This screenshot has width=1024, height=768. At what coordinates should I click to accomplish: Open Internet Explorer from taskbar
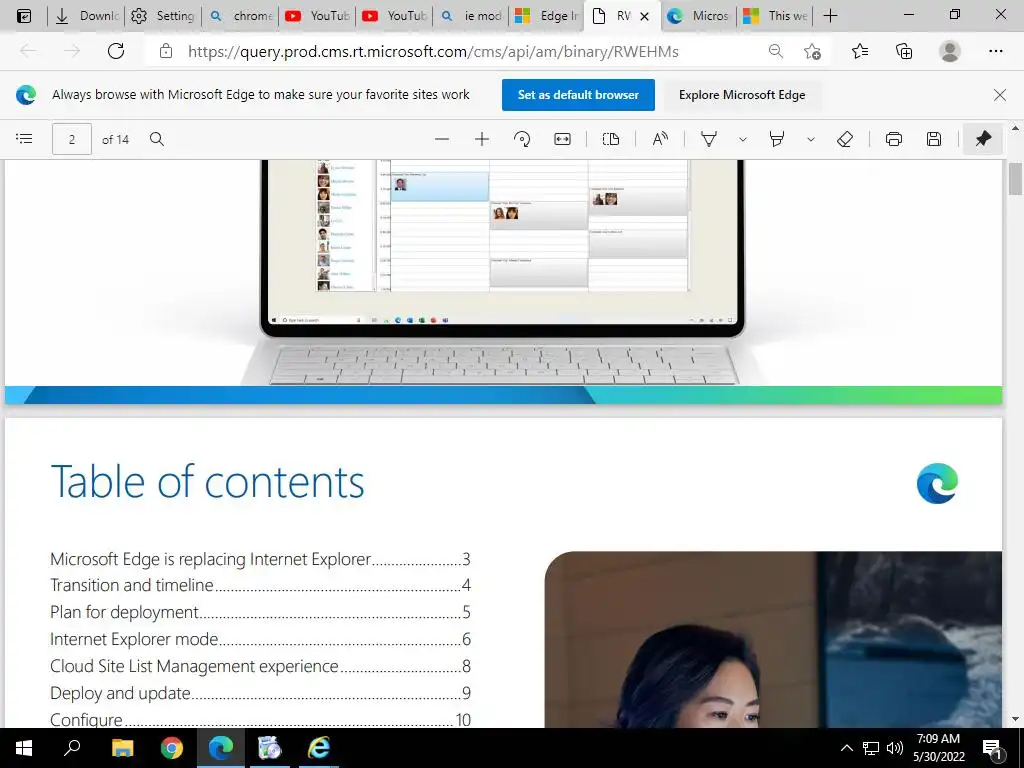(x=319, y=748)
